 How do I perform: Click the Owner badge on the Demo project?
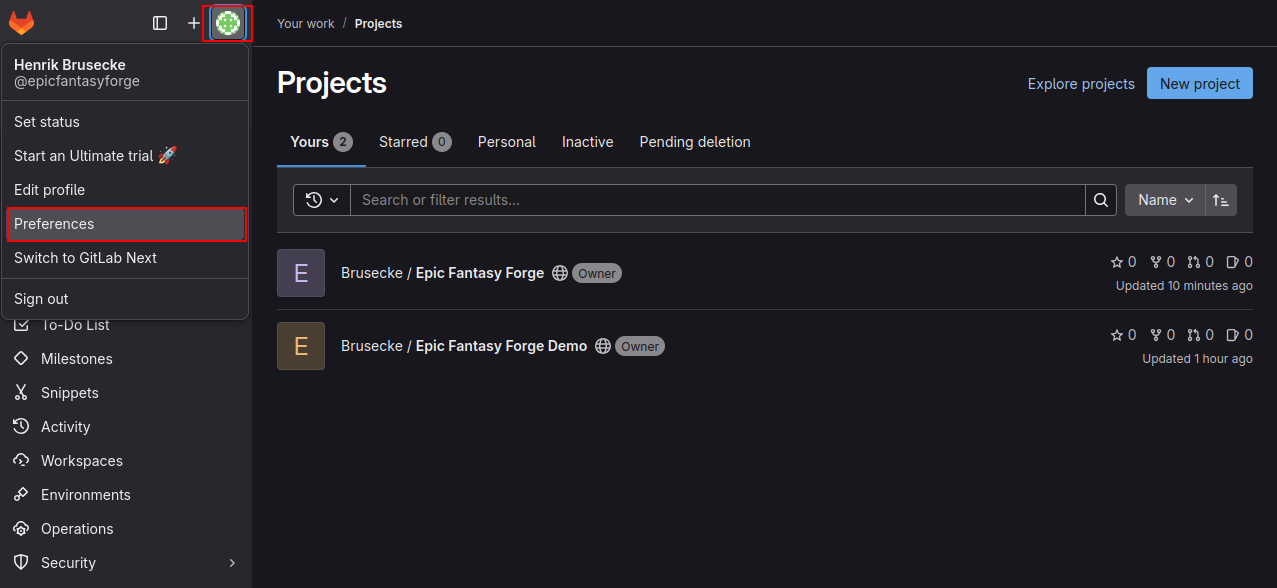point(640,346)
